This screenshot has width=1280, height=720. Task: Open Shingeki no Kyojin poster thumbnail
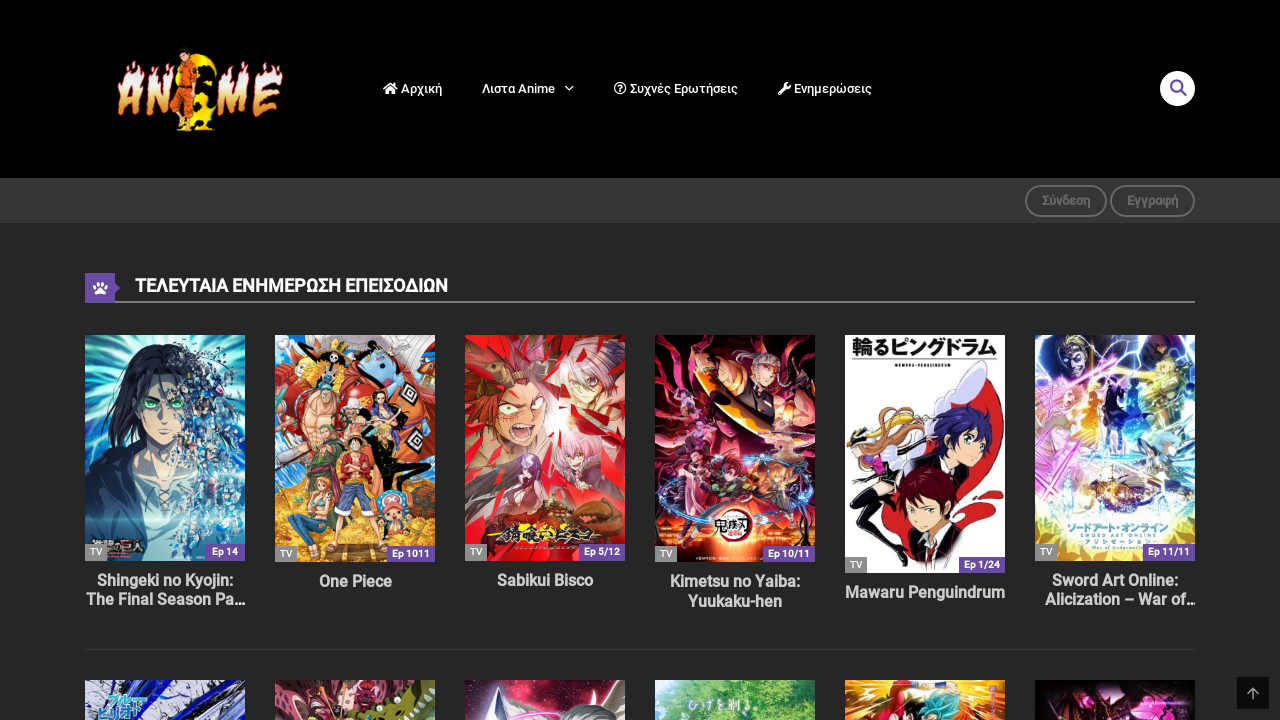(165, 448)
